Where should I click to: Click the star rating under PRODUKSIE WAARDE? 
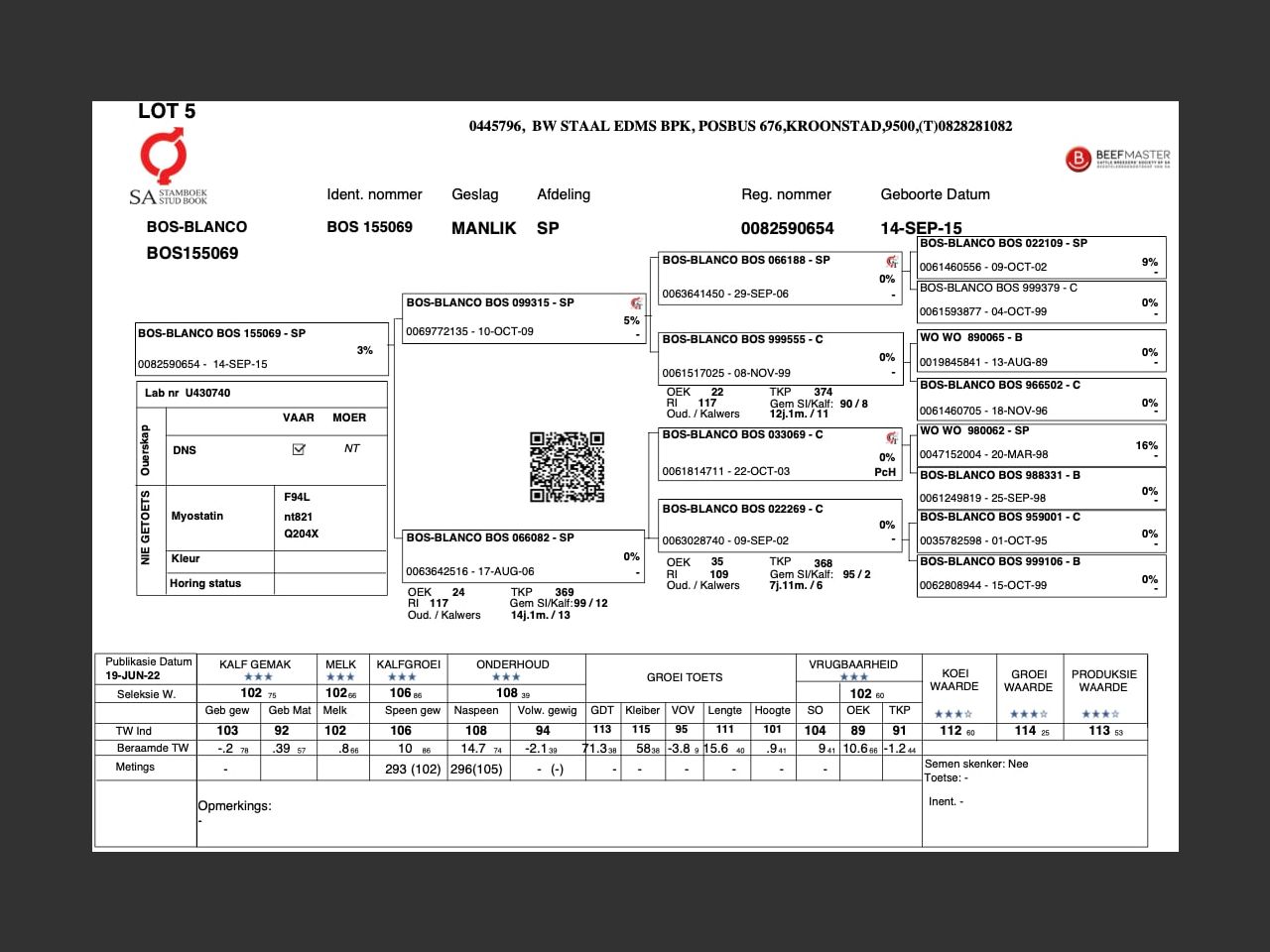(1101, 714)
